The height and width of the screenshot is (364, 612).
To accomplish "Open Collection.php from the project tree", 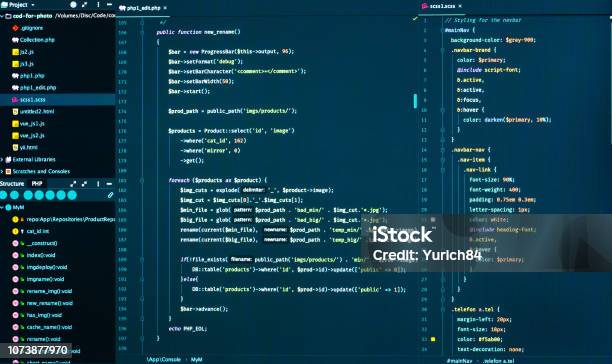I will tap(34, 40).
